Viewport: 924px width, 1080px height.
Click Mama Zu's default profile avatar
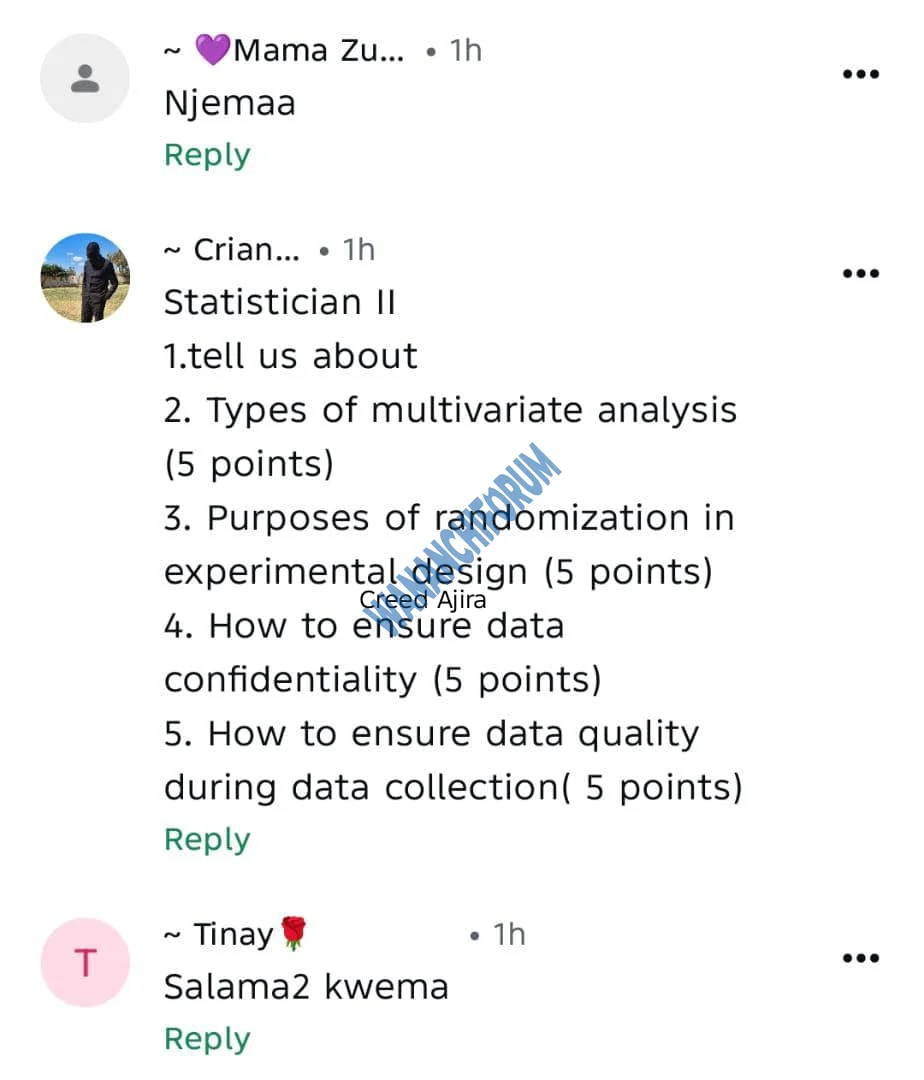85,78
